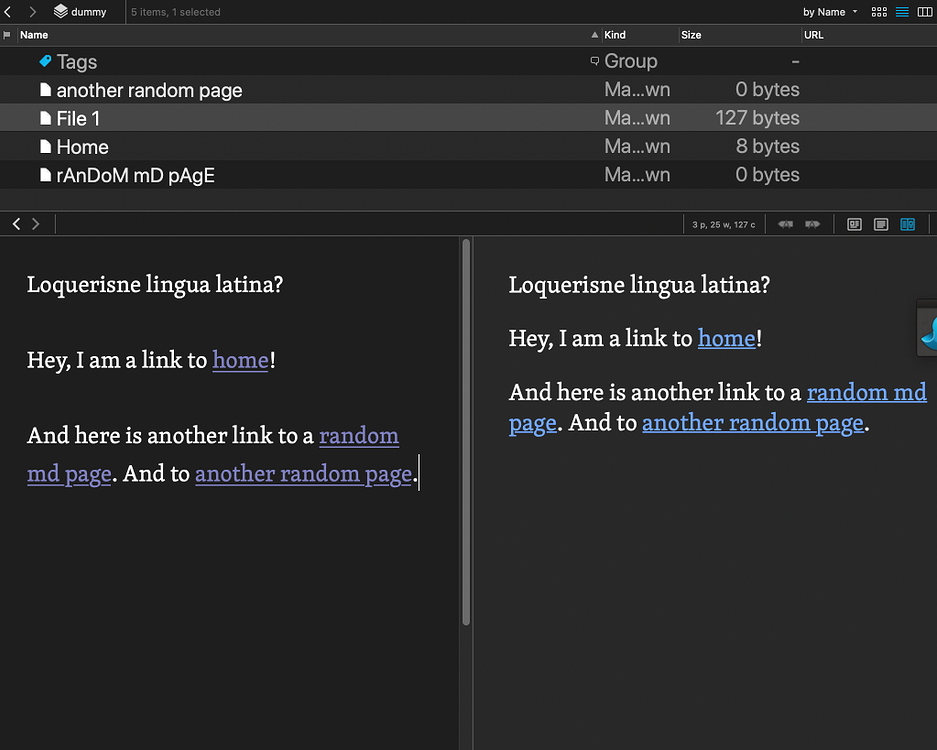
Task: Select the list view icon
Action: coord(902,12)
